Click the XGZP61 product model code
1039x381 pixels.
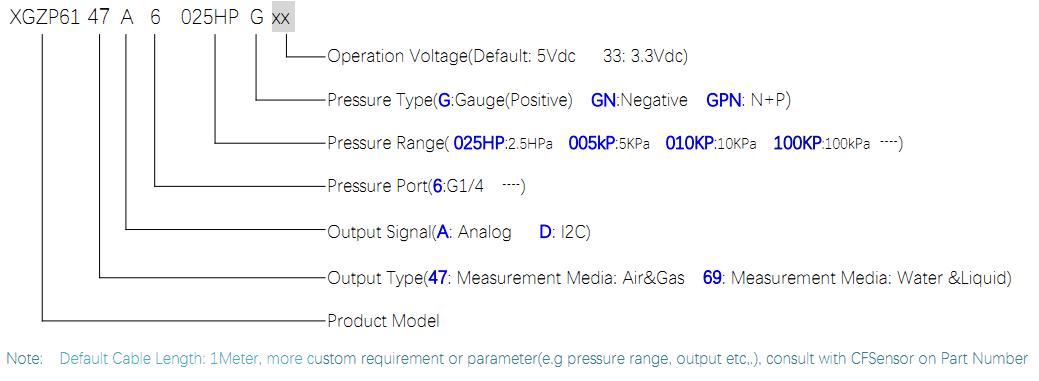tap(44, 17)
